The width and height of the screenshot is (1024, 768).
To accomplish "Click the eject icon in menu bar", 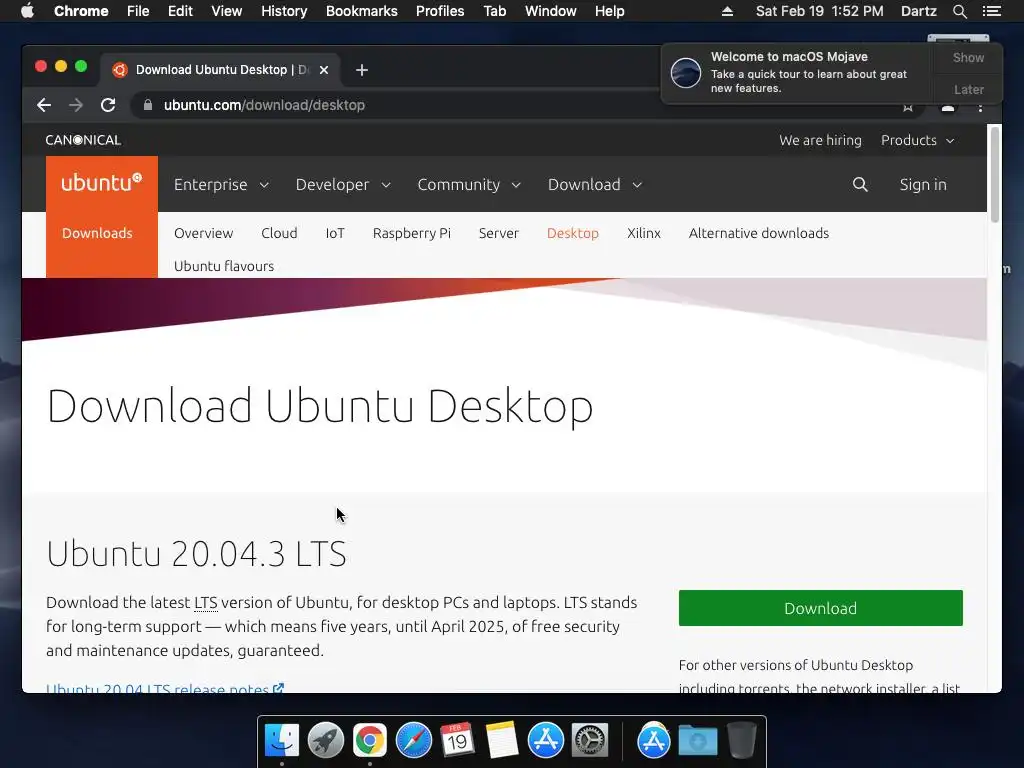I will point(727,11).
